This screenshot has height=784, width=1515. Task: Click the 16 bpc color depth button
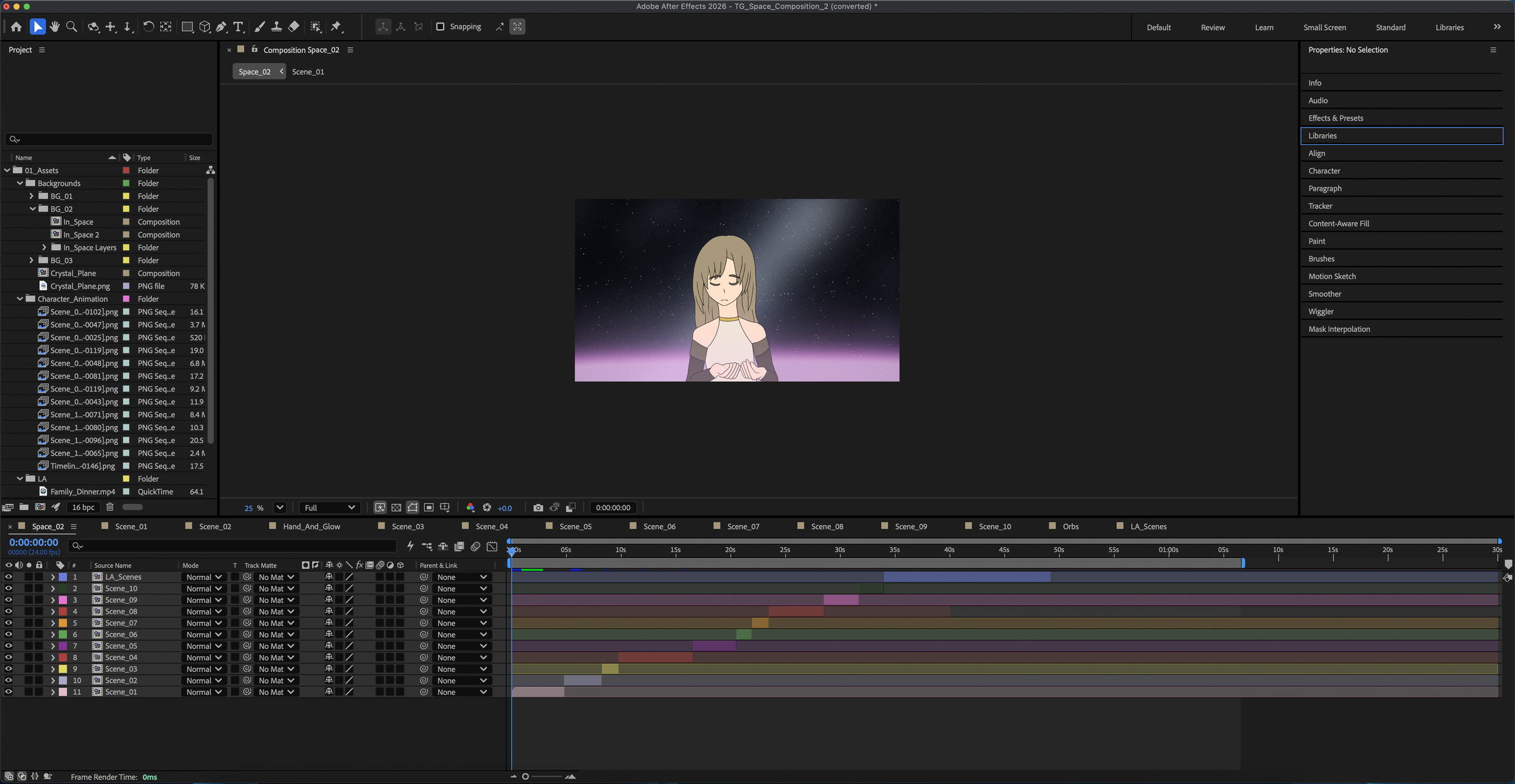pyautogui.click(x=83, y=507)
